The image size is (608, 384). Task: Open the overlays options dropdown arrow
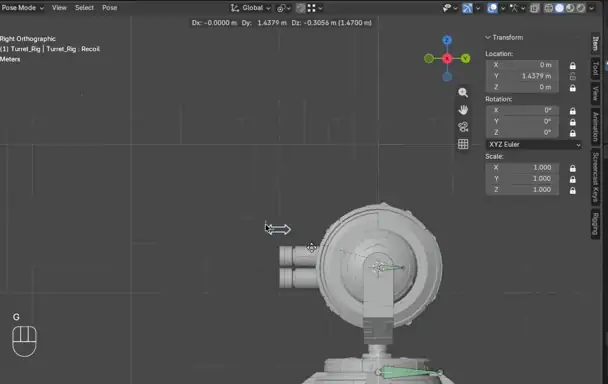click(503, 8)
